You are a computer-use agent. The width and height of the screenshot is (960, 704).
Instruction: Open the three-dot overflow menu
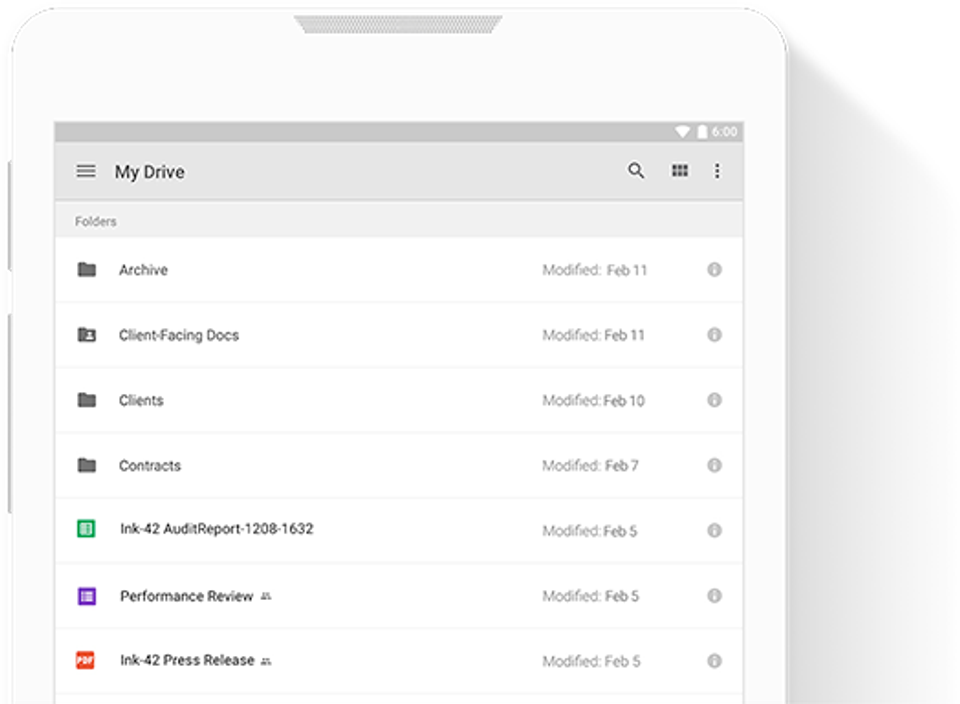717,171
